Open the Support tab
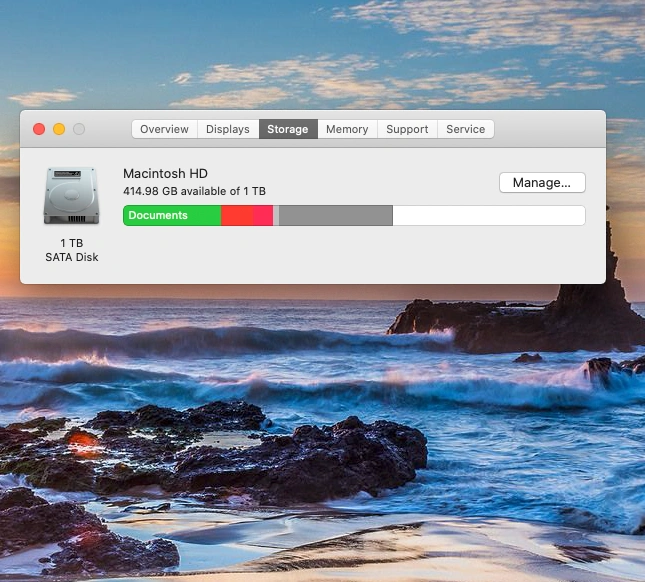The height and width of the screenshot is (582, 645). 407,129
